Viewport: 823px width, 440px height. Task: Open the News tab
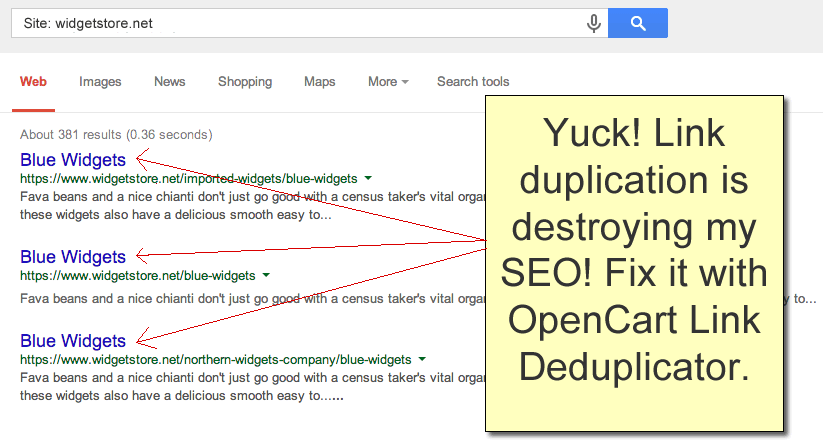point(170,81)
